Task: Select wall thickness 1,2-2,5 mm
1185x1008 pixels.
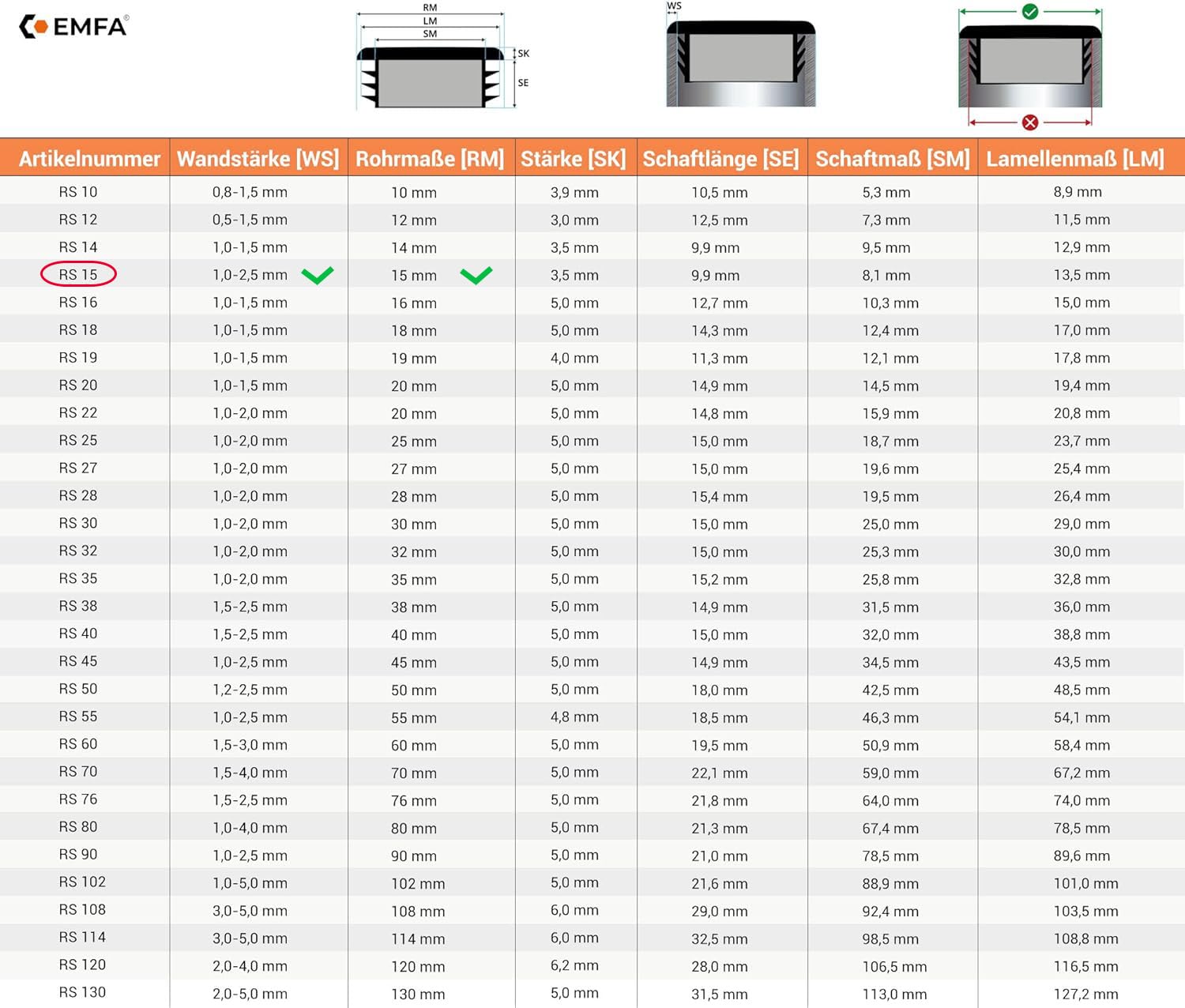Action: 250,690
